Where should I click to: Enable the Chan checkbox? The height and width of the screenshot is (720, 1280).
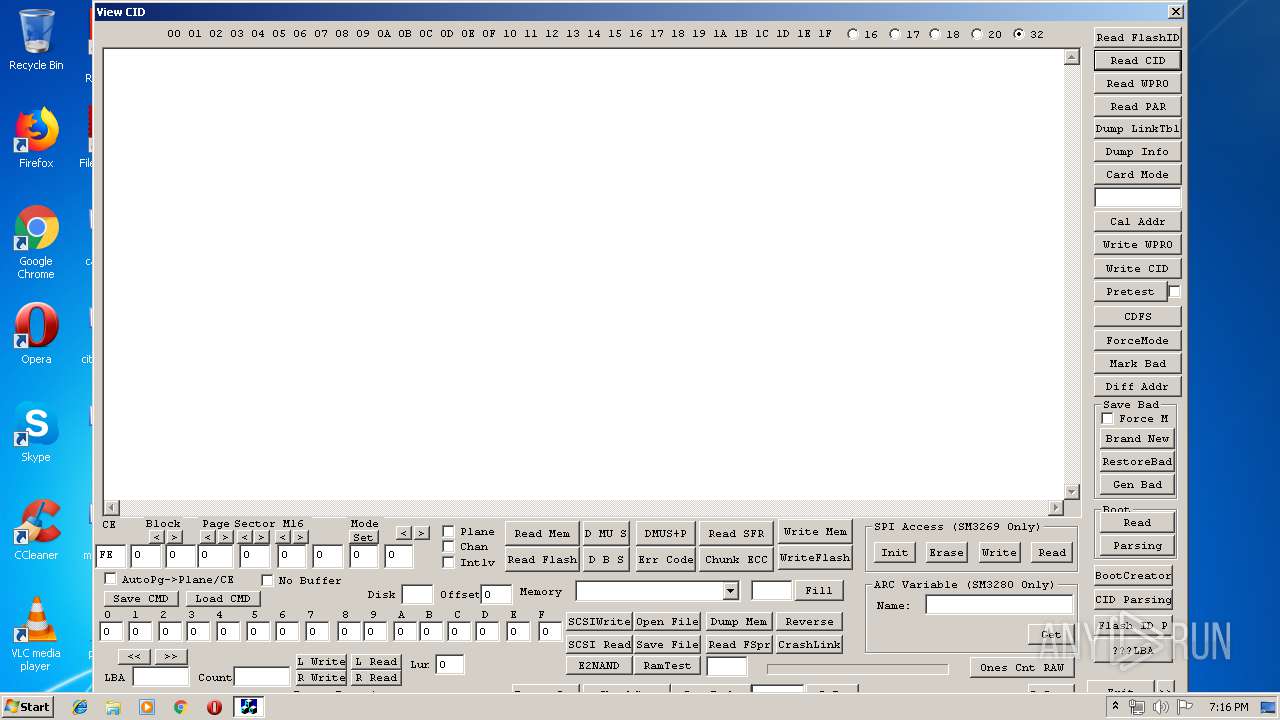coord(448,547)
